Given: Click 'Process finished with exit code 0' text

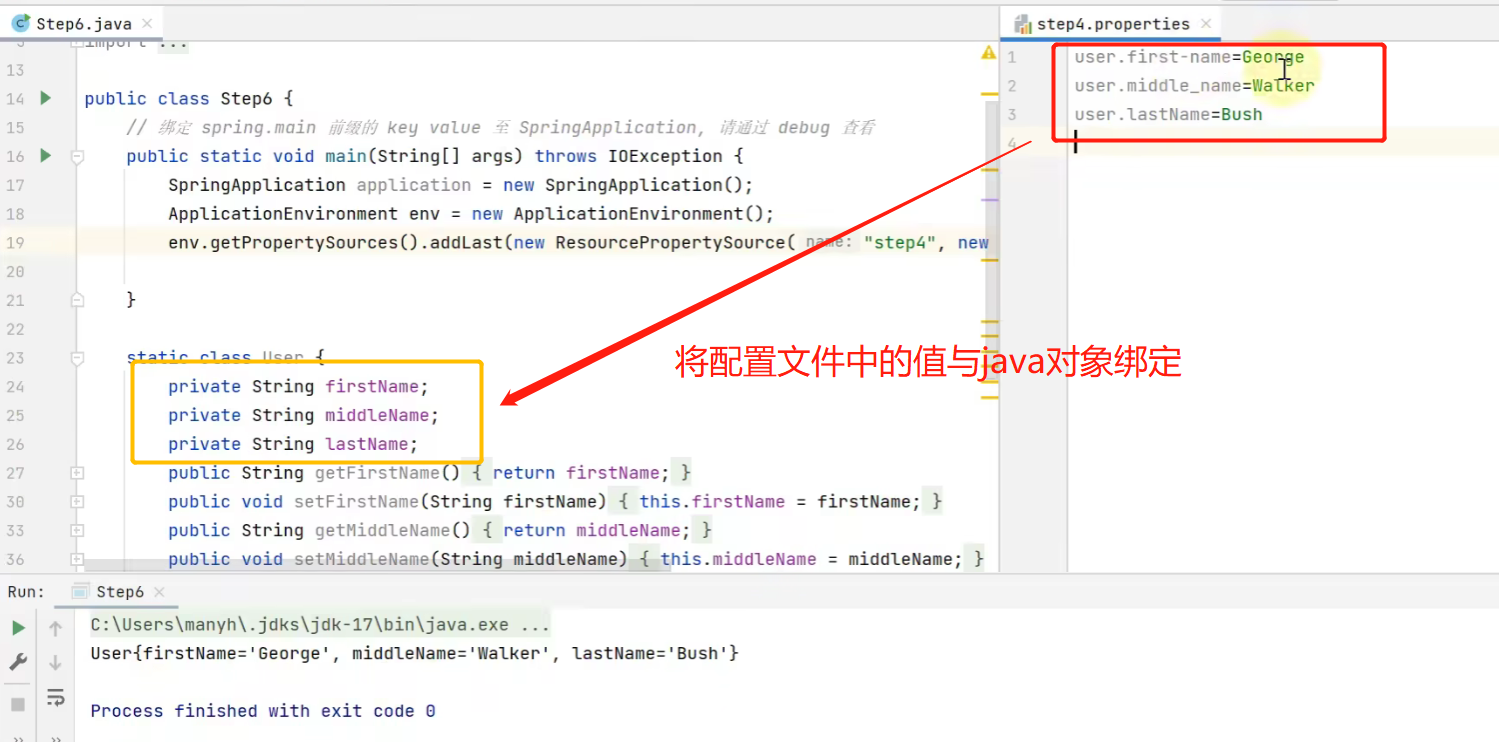Looking at the screenshot, I should click(x=263, y=711).
